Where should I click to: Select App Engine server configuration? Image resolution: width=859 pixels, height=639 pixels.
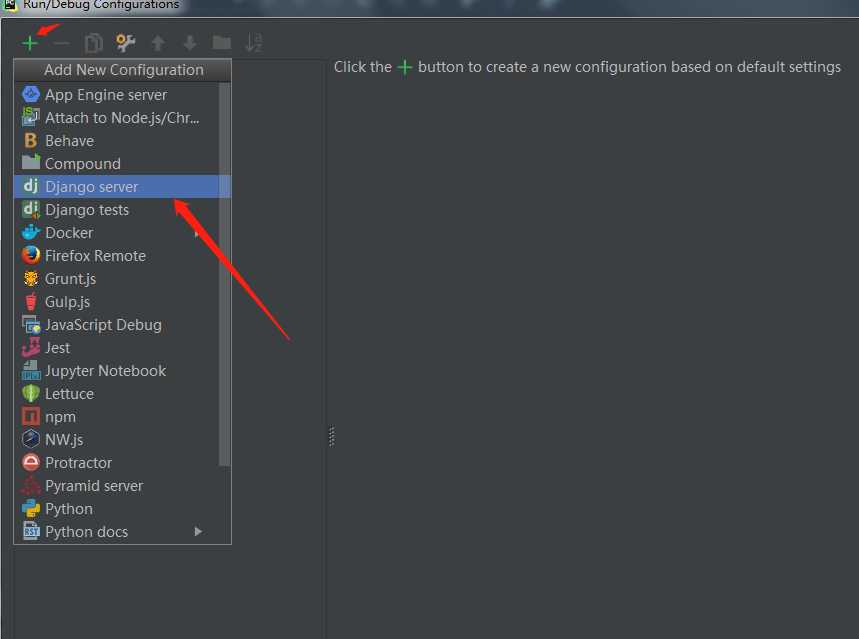pyautogui.click(x=117, y=94)
